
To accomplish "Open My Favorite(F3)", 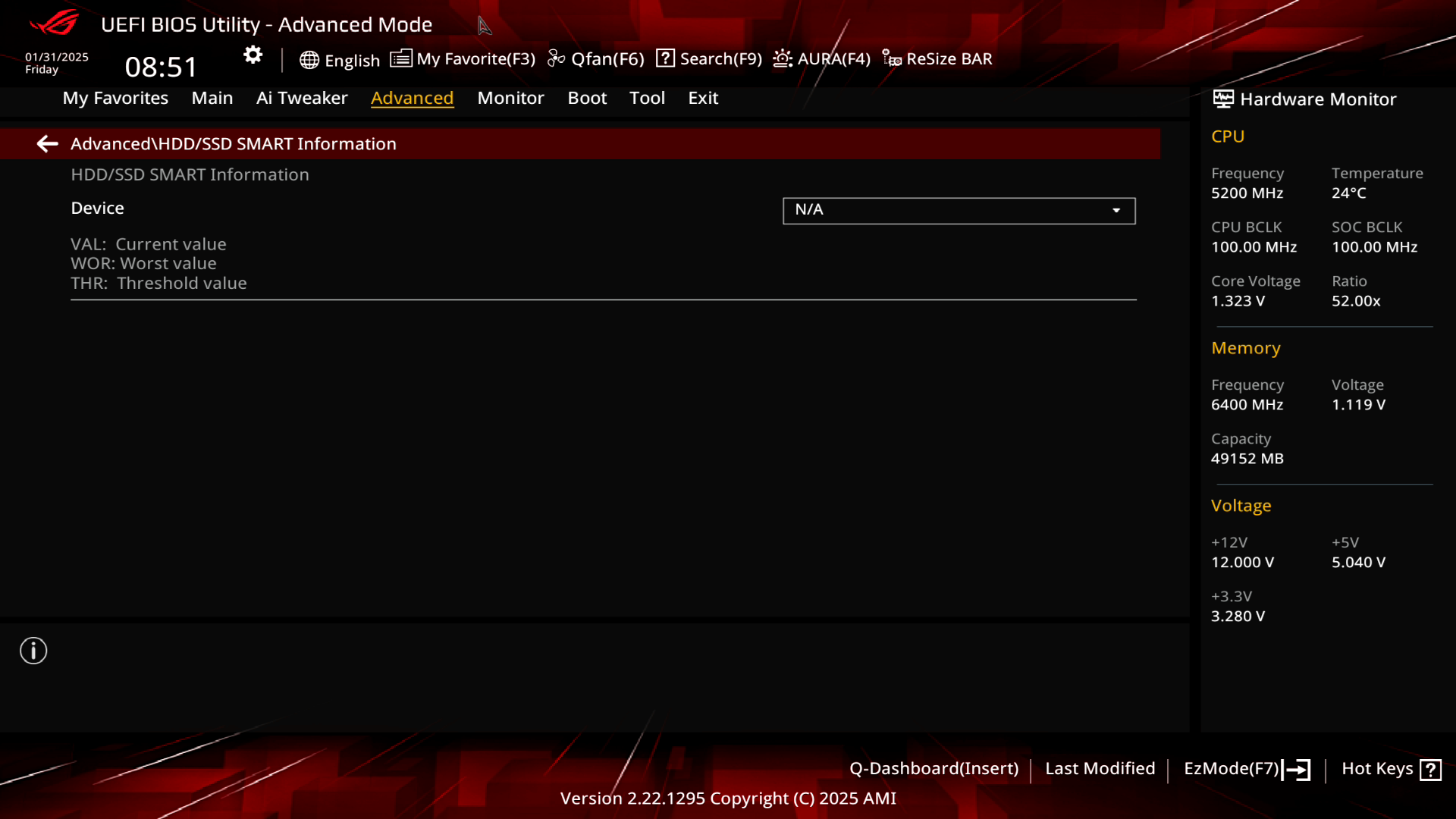I will coord(475,59).
